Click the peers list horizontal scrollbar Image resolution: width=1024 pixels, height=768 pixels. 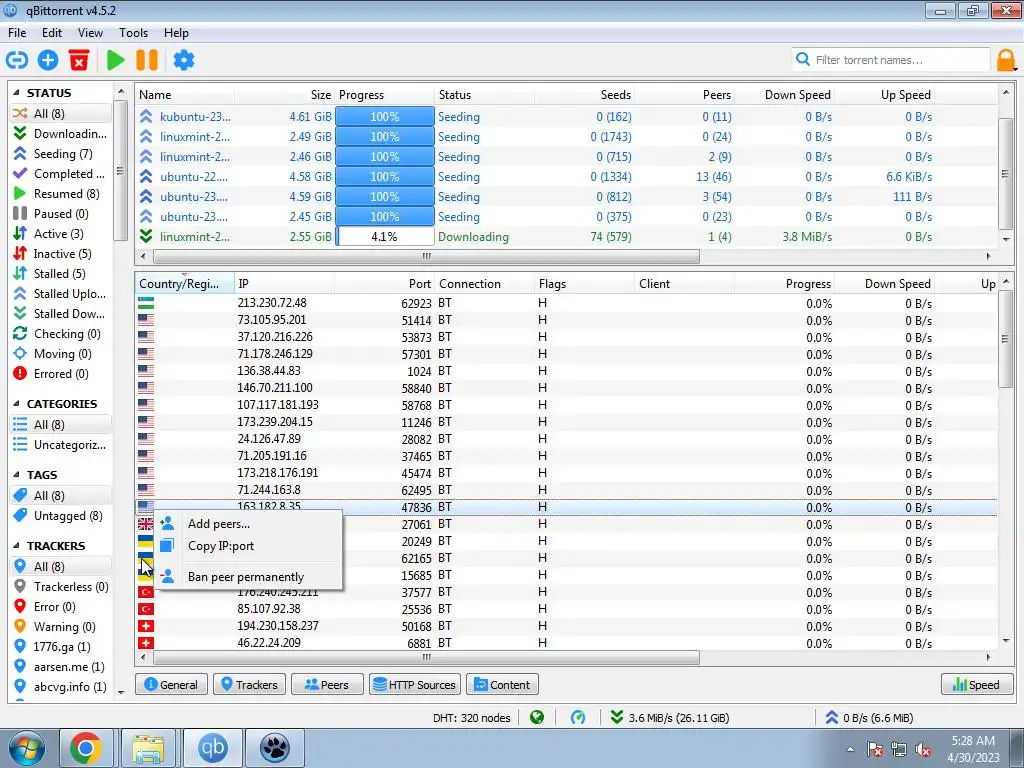[x=426, y=657]
